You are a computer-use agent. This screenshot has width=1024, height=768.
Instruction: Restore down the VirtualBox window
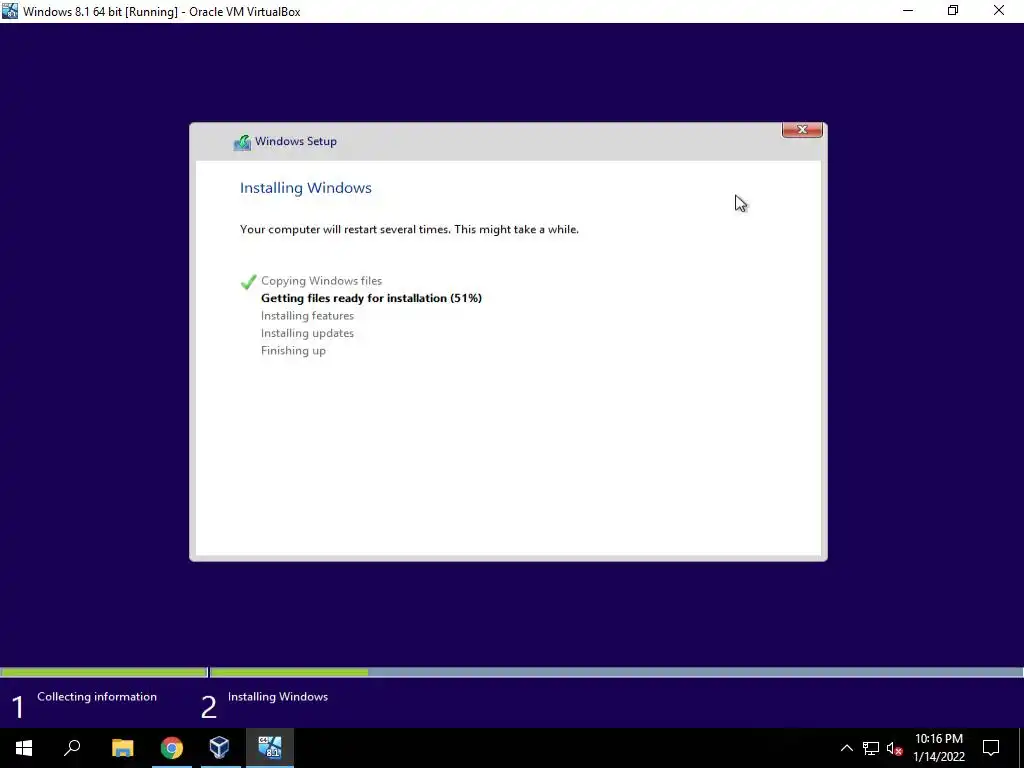(953, 11)
